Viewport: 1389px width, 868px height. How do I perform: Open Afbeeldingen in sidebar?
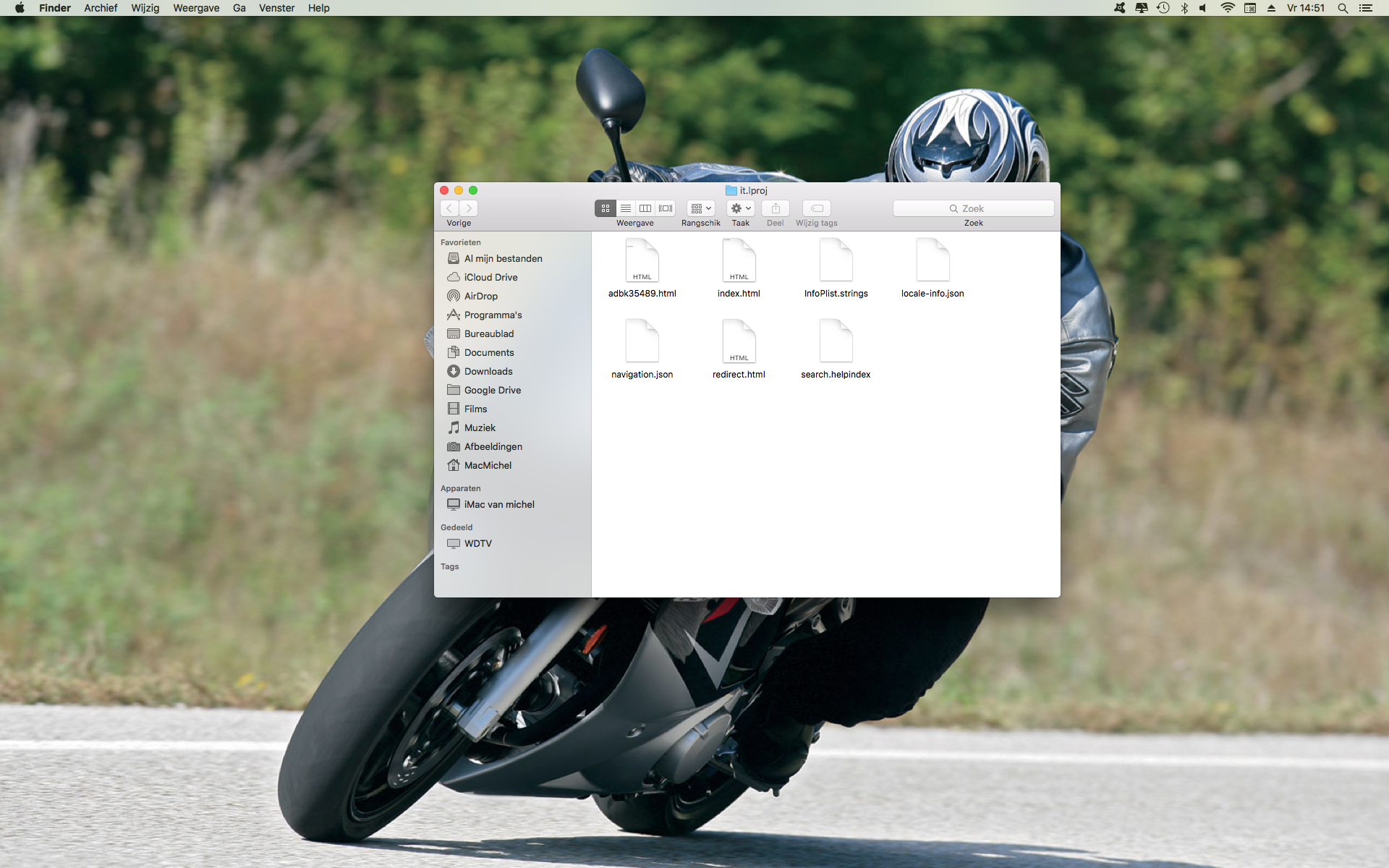click(512, 446)
